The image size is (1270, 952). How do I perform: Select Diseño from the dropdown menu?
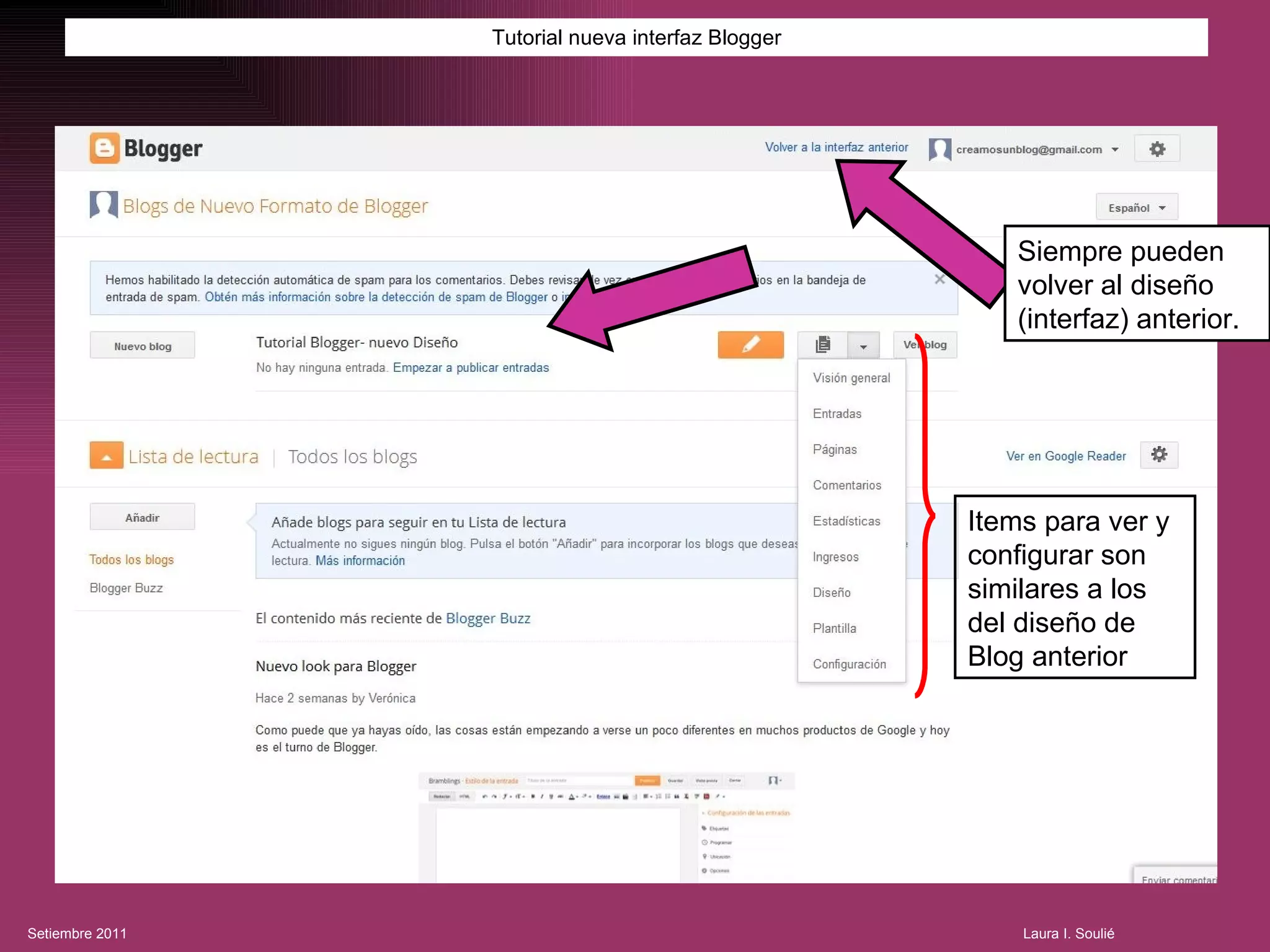point(851,593)
